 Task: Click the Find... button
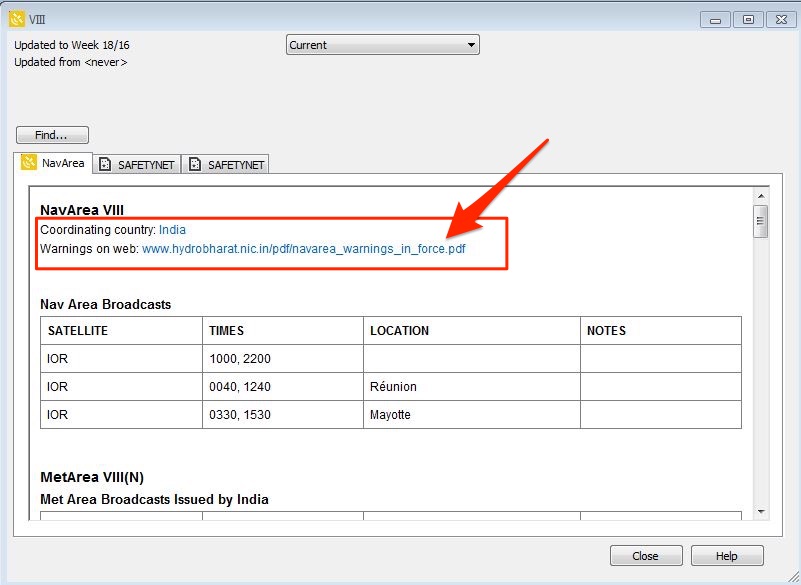[x=52, y=135]
